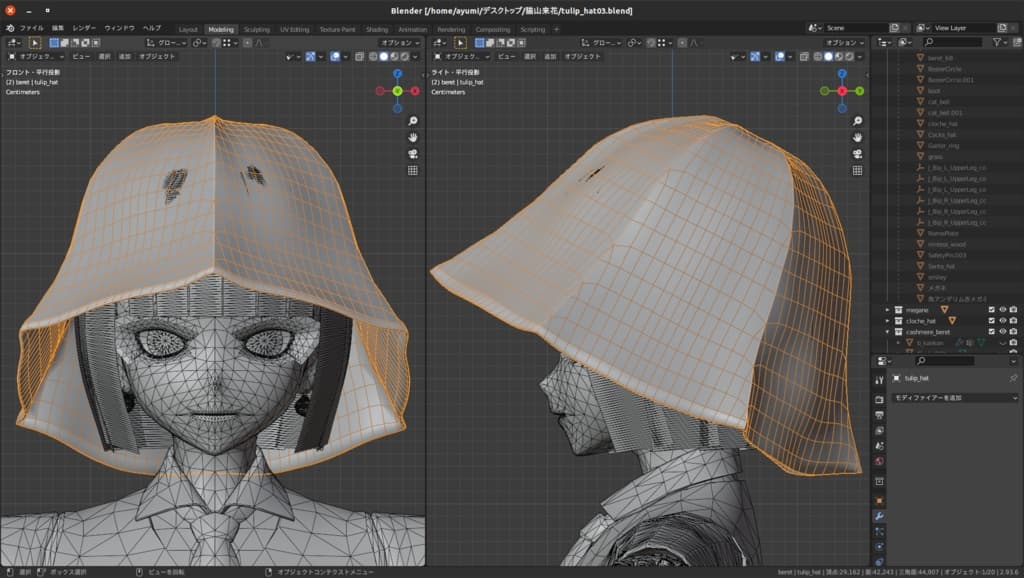
Task: Click the オブジェクト menu button in left viewport
Action: (157, 57)
